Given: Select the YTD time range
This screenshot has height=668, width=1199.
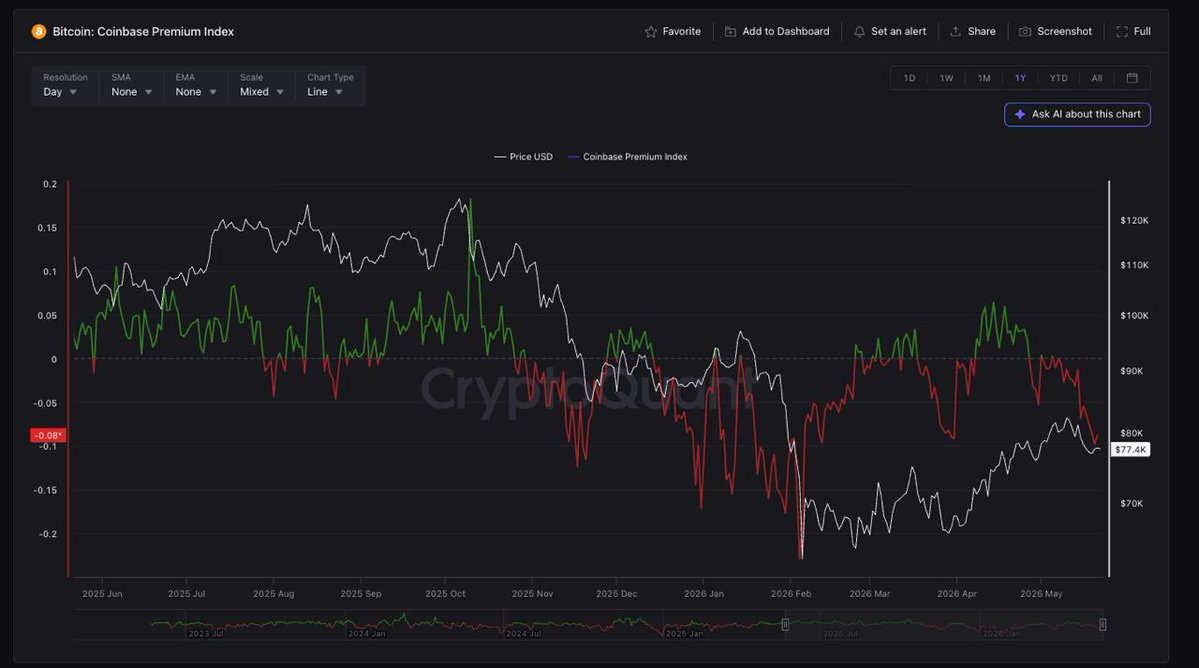Looking at the screenshot, I should 1058,78.
